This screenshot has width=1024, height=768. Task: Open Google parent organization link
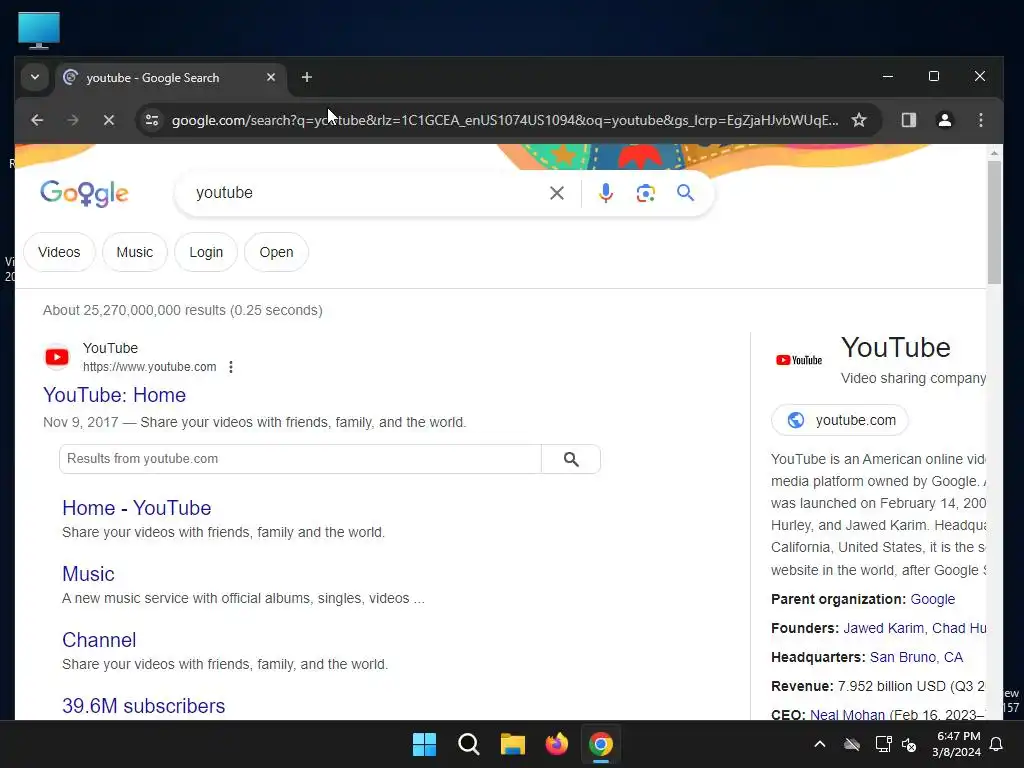pyautogui.click(x=933, y=600)
